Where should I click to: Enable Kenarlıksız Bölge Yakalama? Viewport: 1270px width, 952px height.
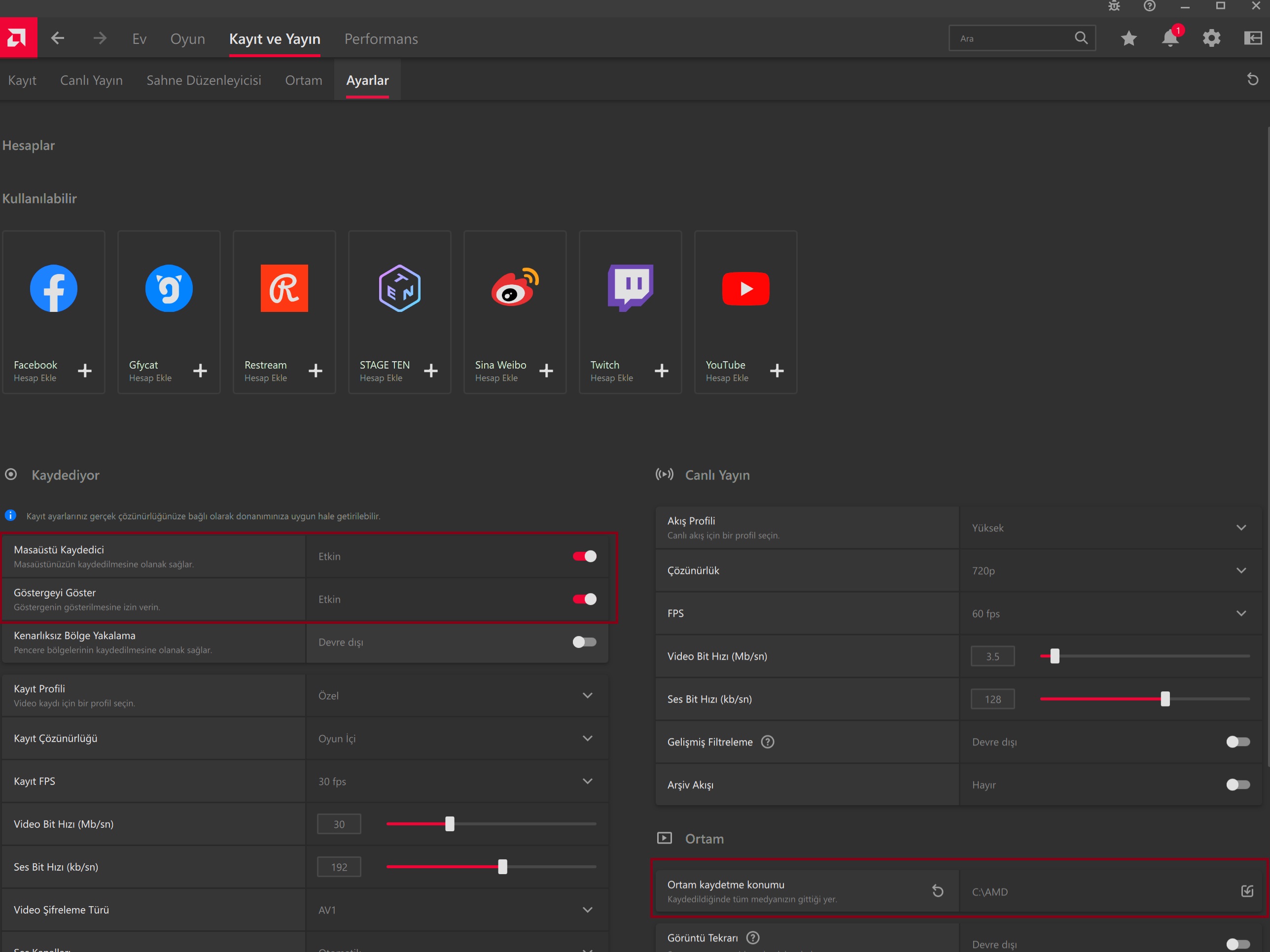pyautogui.click(x=585, y=642)
